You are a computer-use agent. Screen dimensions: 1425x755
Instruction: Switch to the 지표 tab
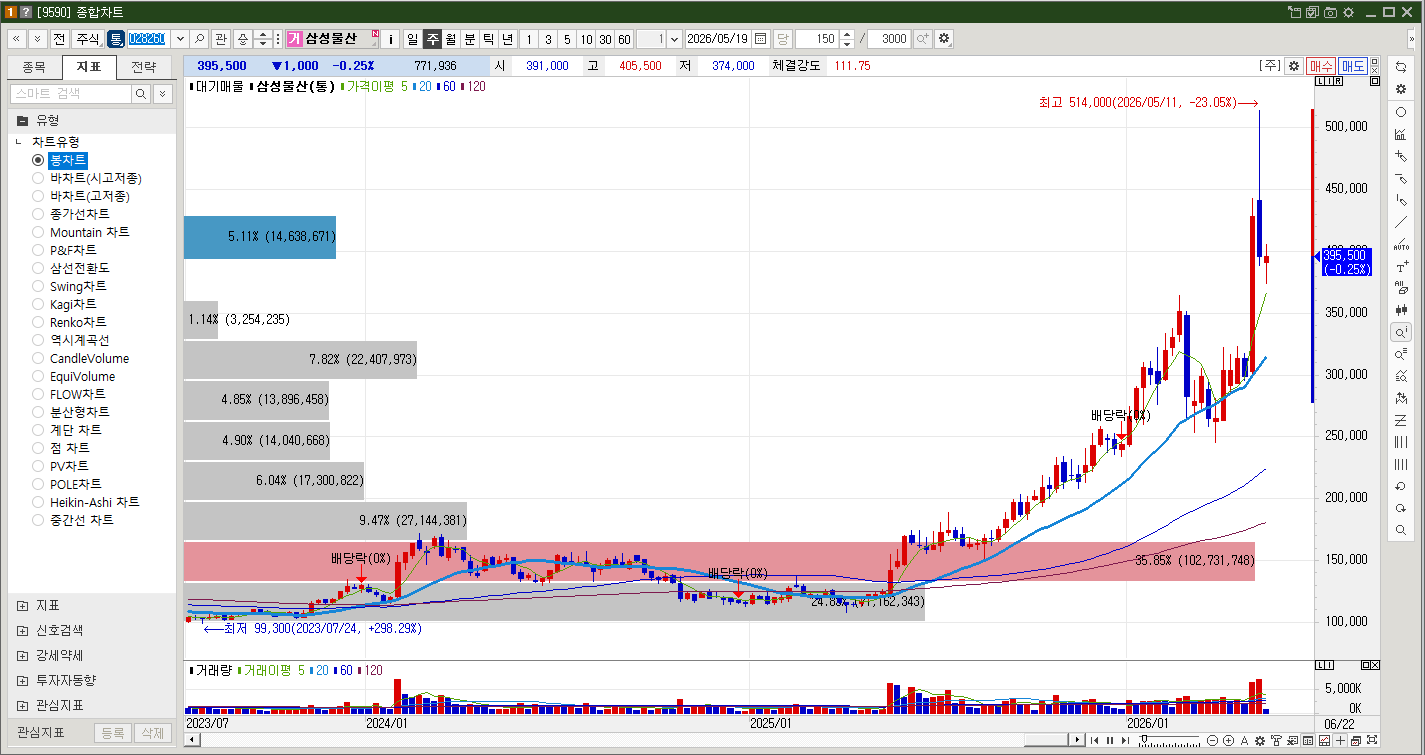(88, 67)
